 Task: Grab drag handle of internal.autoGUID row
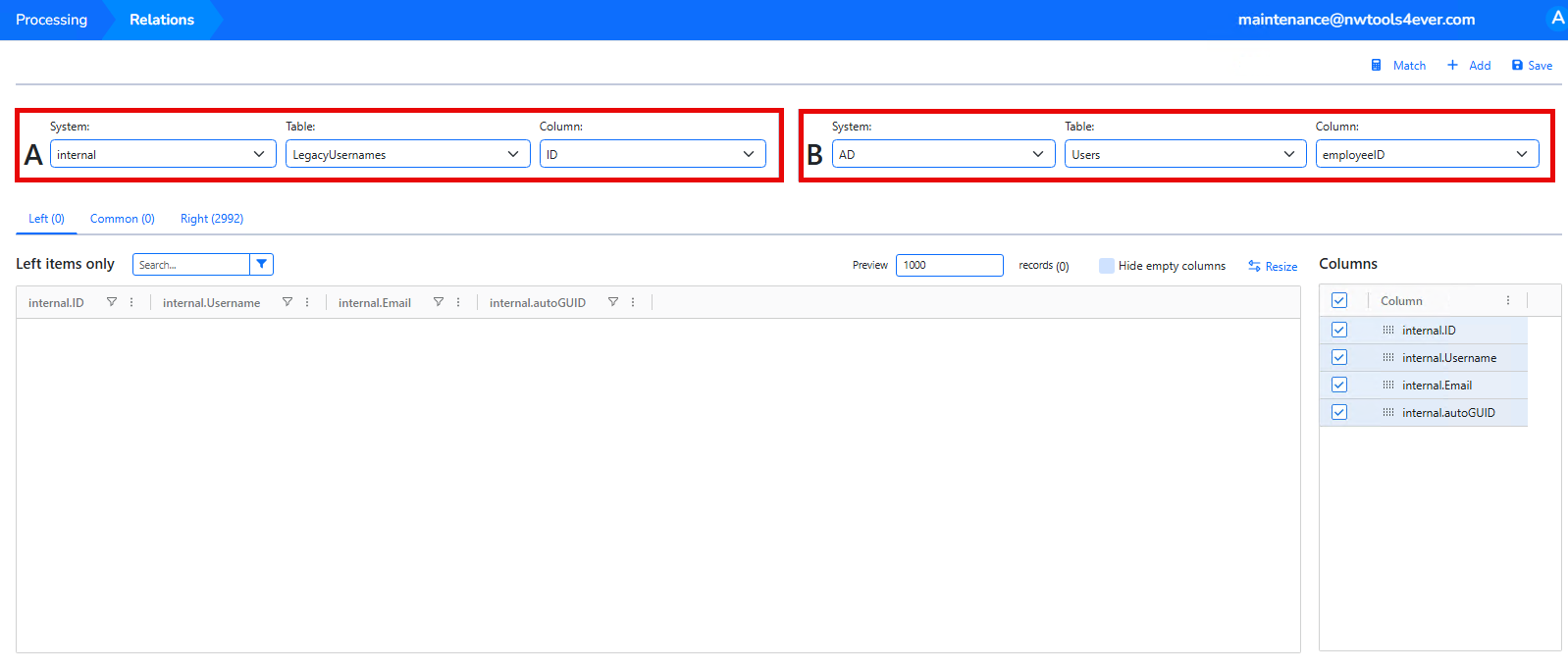click(x=1388, y=412)
